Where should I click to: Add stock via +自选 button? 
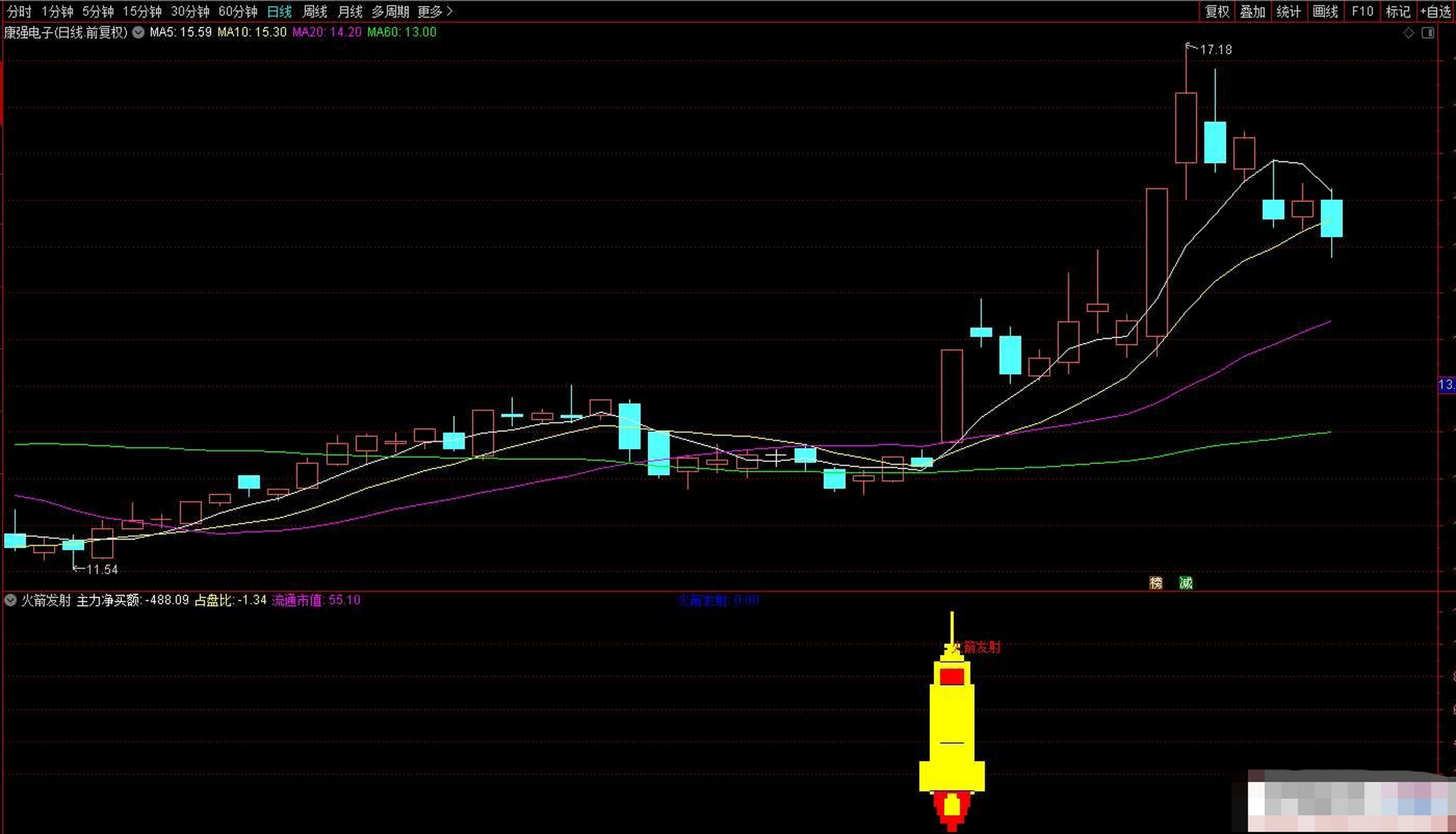pyautogui.click(x=1436, y=11)
